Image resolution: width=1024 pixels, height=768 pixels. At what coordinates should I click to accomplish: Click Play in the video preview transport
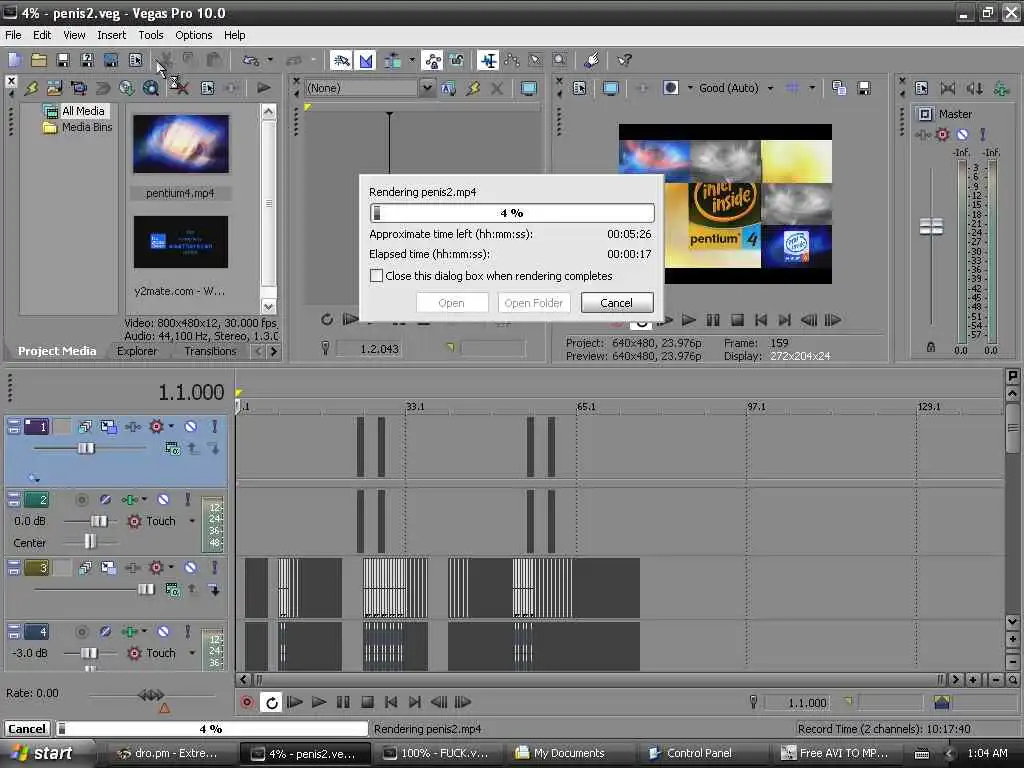click(x=688, y=320)
